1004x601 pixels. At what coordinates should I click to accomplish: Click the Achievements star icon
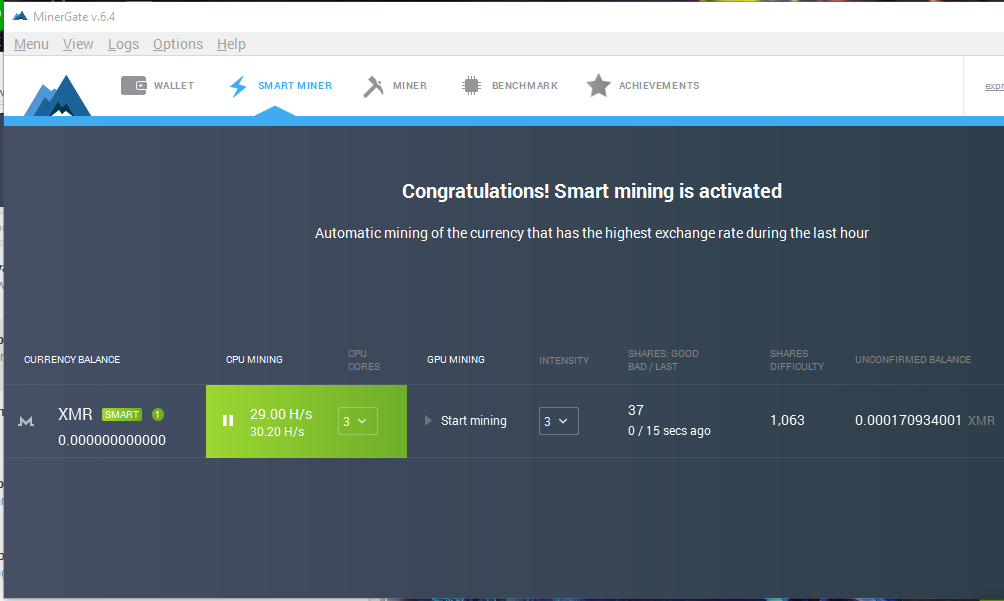598,86
